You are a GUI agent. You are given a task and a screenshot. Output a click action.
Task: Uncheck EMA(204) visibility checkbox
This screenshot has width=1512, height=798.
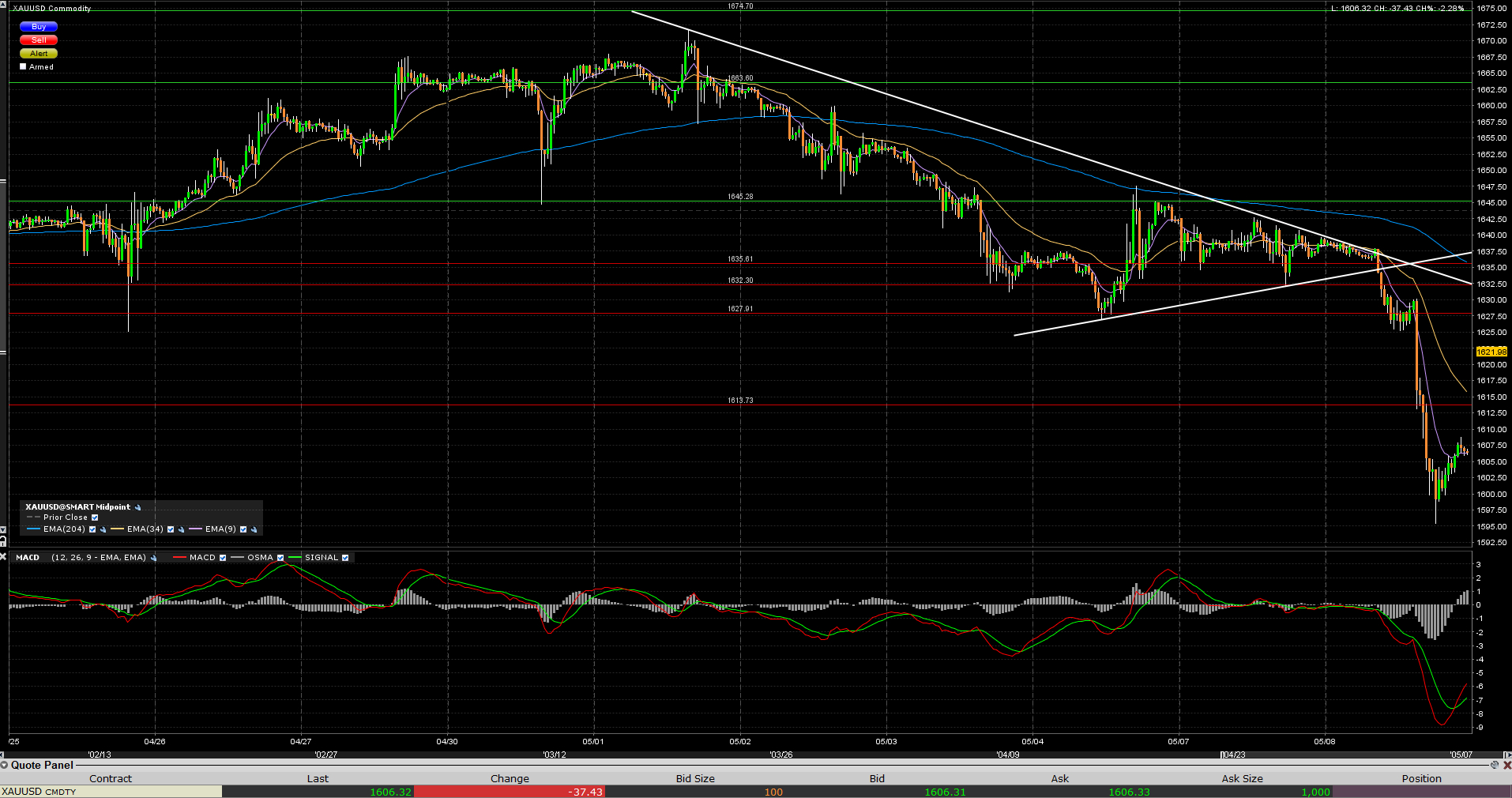coord(92,529)
